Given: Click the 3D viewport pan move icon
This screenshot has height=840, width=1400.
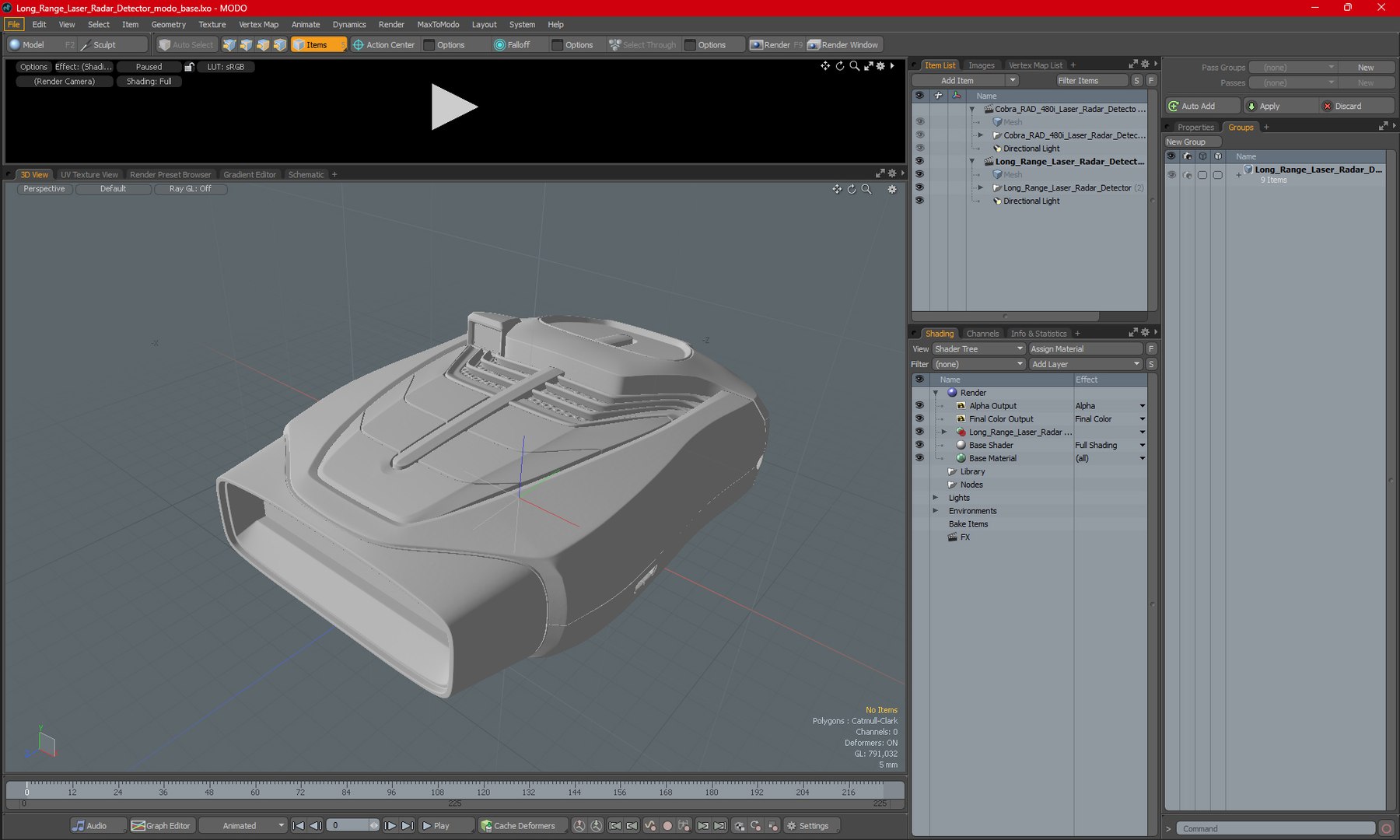Looking at the screenshot, I should click(837, 189).
